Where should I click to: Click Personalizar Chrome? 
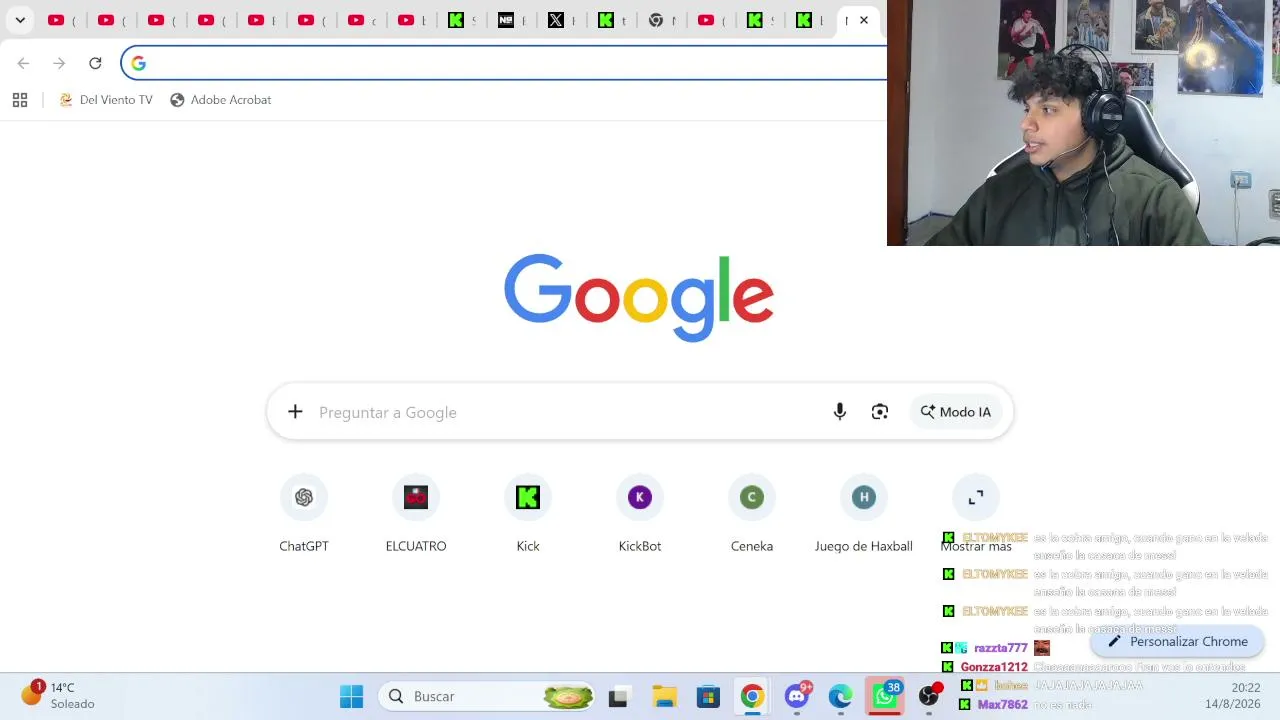click(1177, 642)
